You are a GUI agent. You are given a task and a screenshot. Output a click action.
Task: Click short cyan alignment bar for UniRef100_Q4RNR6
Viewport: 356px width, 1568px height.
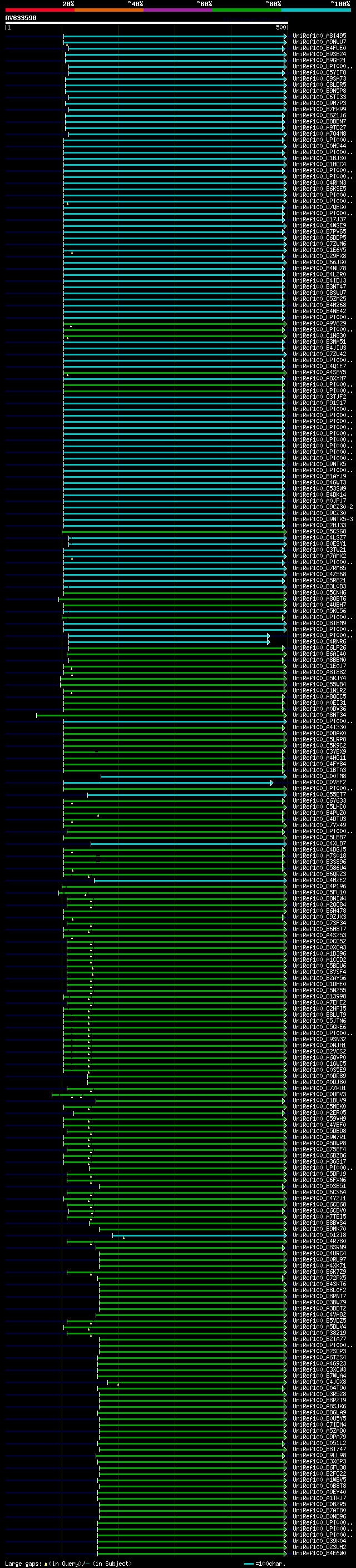click(x=169, y=641)
